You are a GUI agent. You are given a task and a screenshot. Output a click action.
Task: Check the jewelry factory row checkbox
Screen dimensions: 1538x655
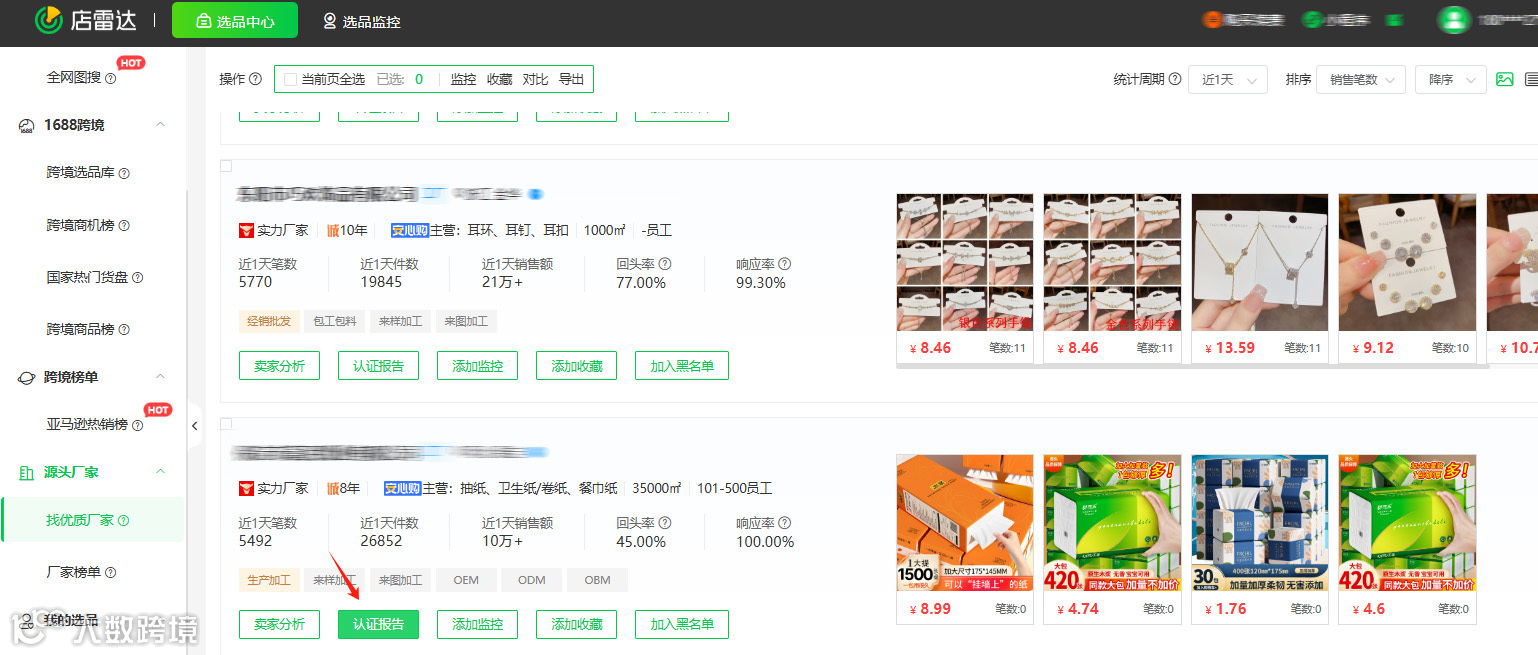tap(226, 166)
